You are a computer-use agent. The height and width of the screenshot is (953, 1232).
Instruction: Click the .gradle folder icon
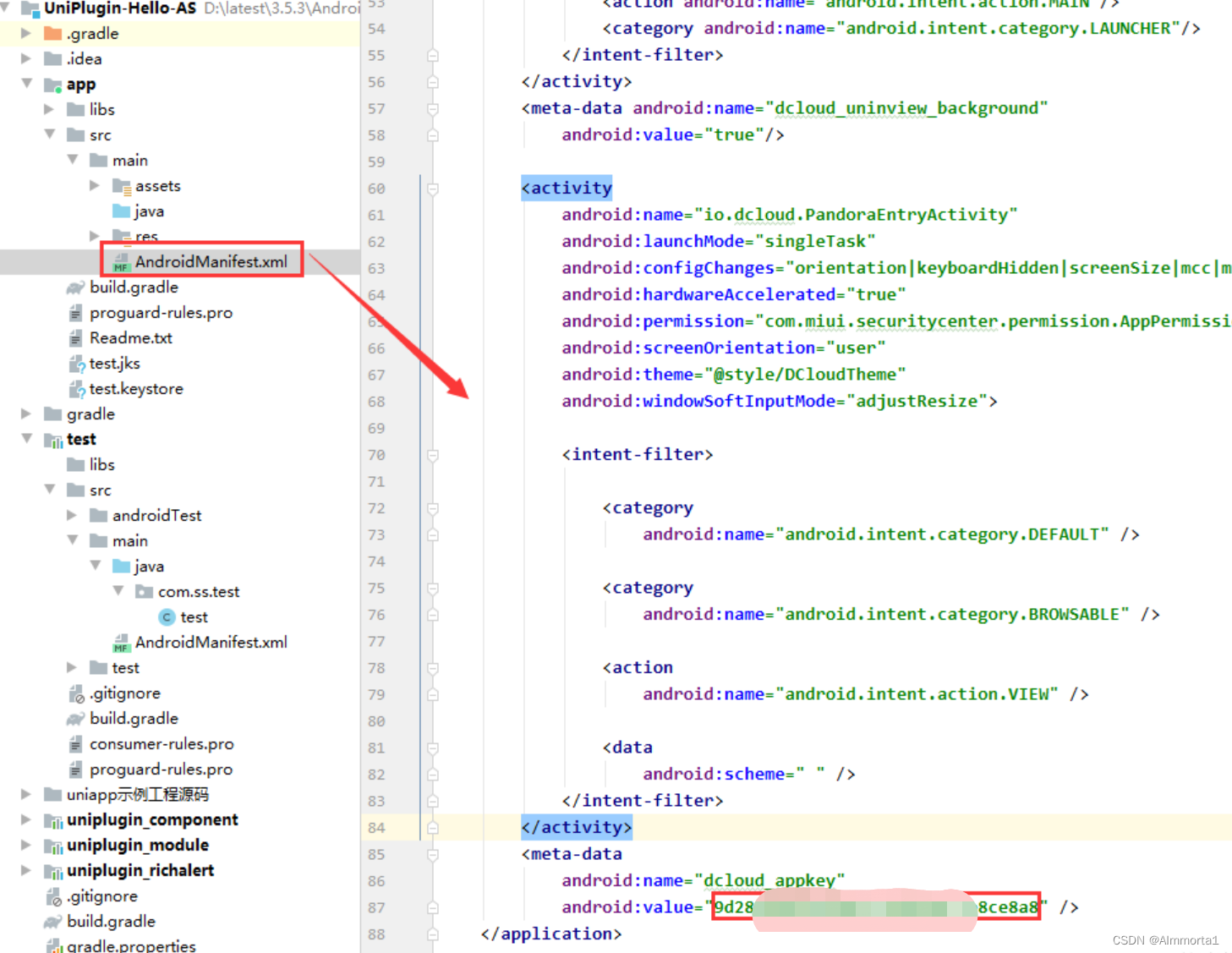[x=53, y=34]
